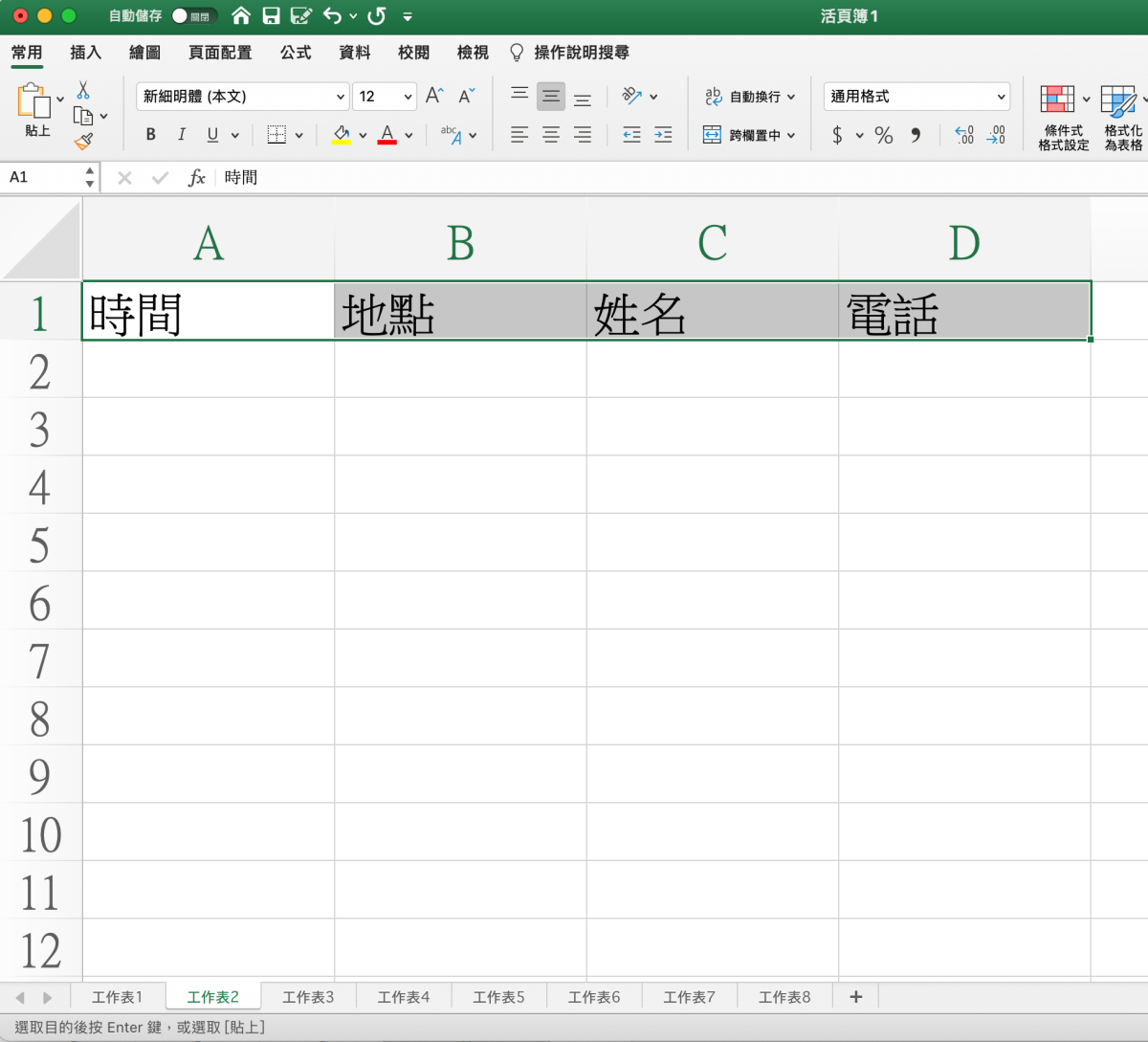1148x1042 pixels.
Task: Click the home icon in title bar
Action: 241,16
